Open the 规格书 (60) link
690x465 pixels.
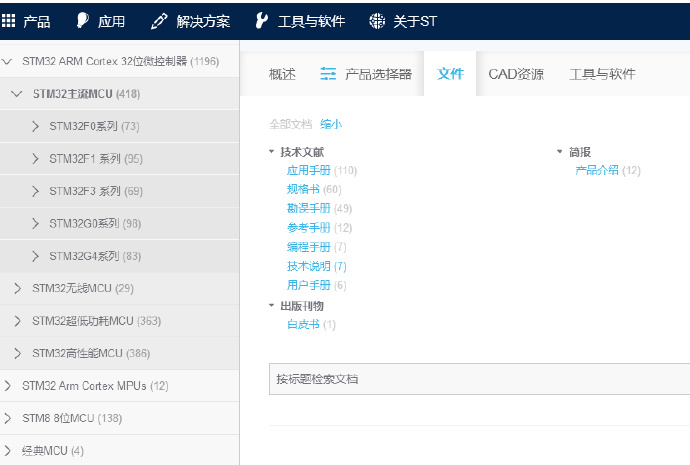[x=314, y=189]
